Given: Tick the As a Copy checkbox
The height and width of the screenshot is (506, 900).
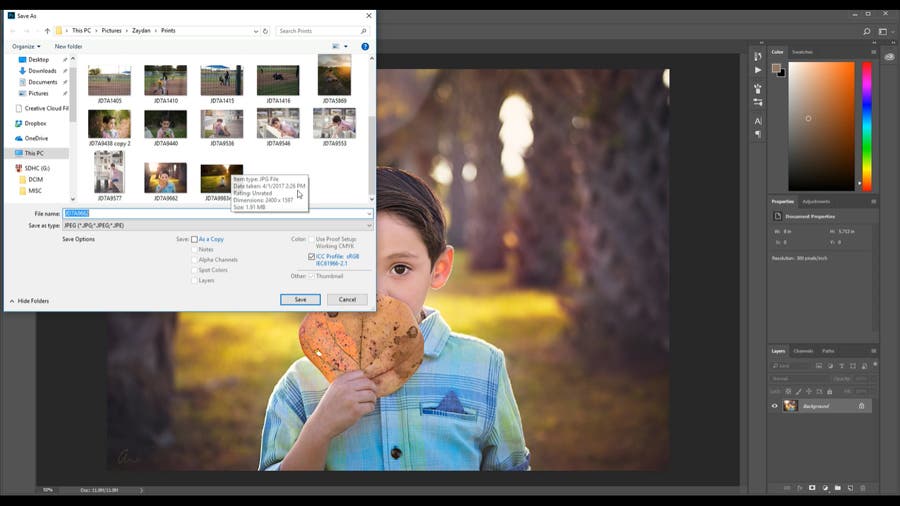Looking at the screenshot, I should (x=194, y=239).
